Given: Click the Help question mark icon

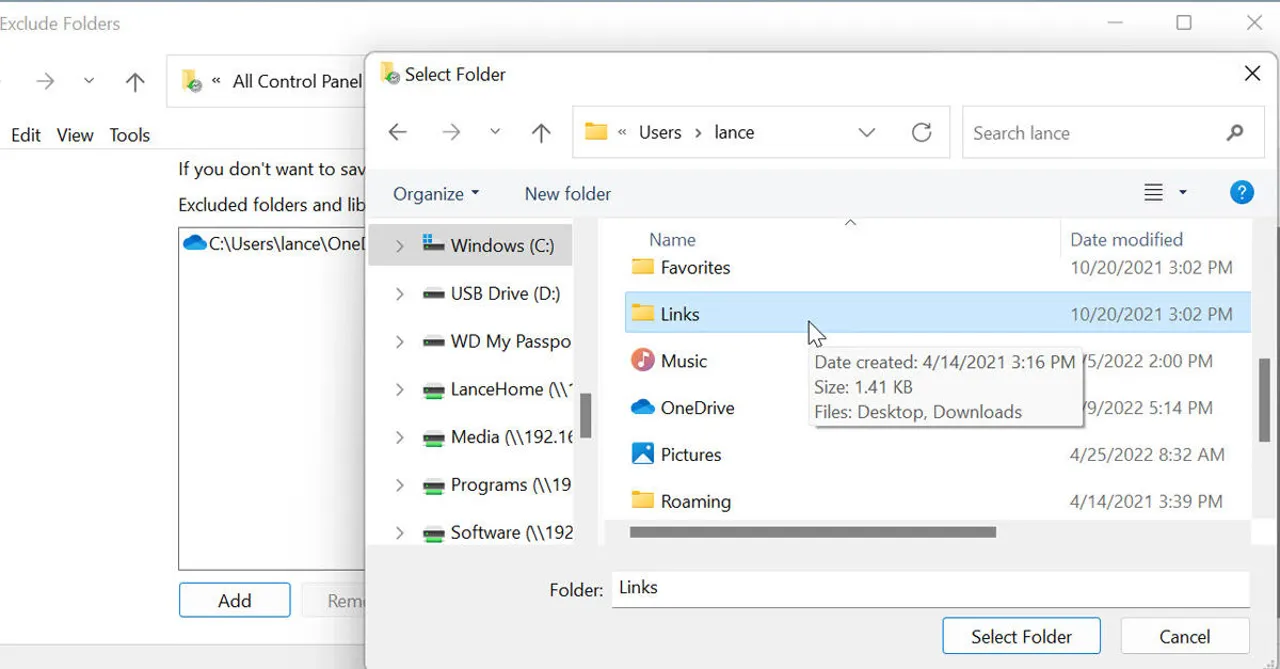Looking at the screenshot, I should pyautogui.click(x=1241, y=193).
